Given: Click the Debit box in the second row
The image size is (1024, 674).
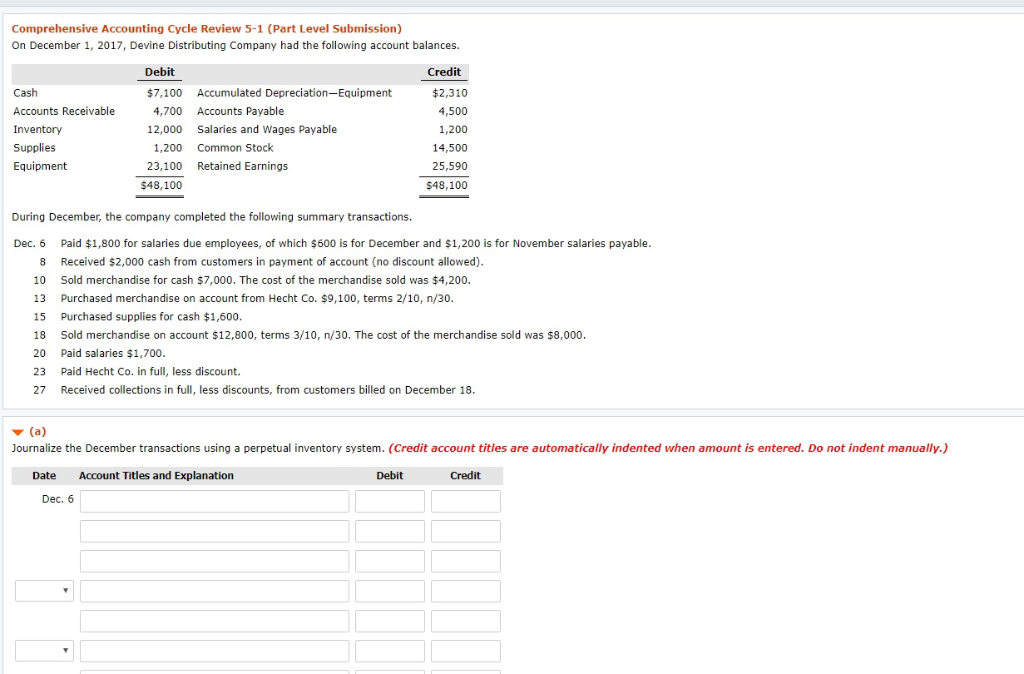Looking at the screenshot, I should (x=389, y=530).
